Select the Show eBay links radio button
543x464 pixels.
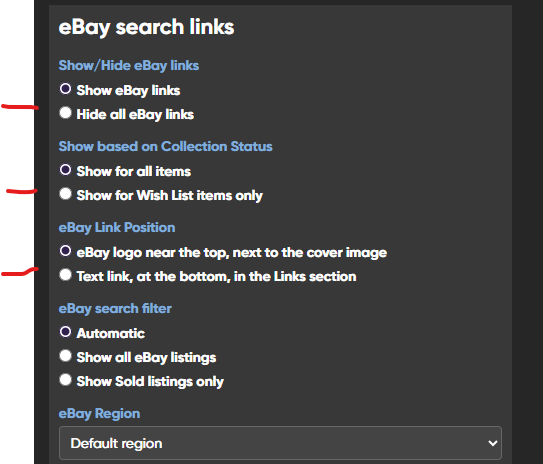[x=65, y=89]
